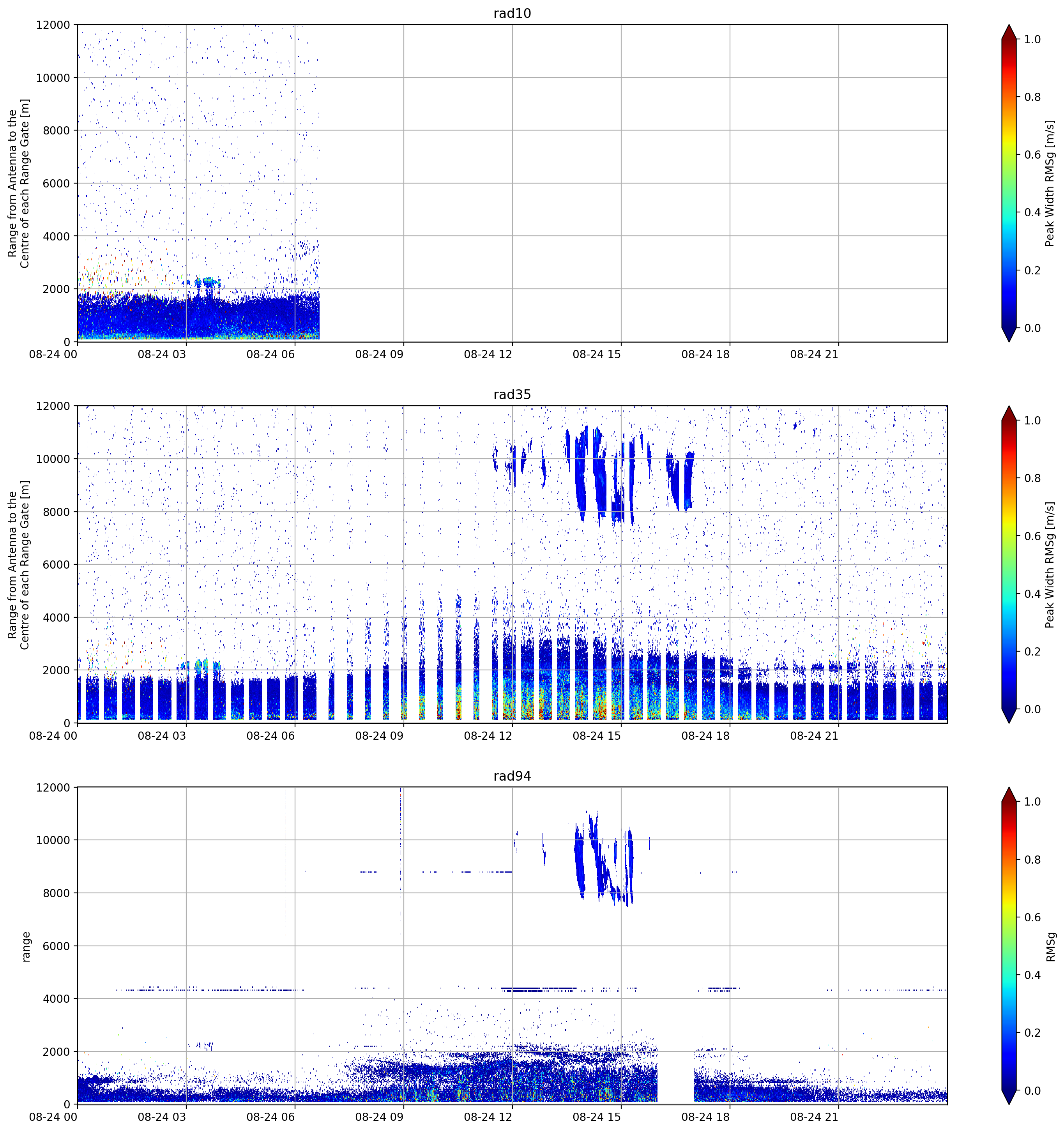1064x1131 pixels.
Task: Click the 4000 y-tick of rad10
Action: [x=57, y=236]
